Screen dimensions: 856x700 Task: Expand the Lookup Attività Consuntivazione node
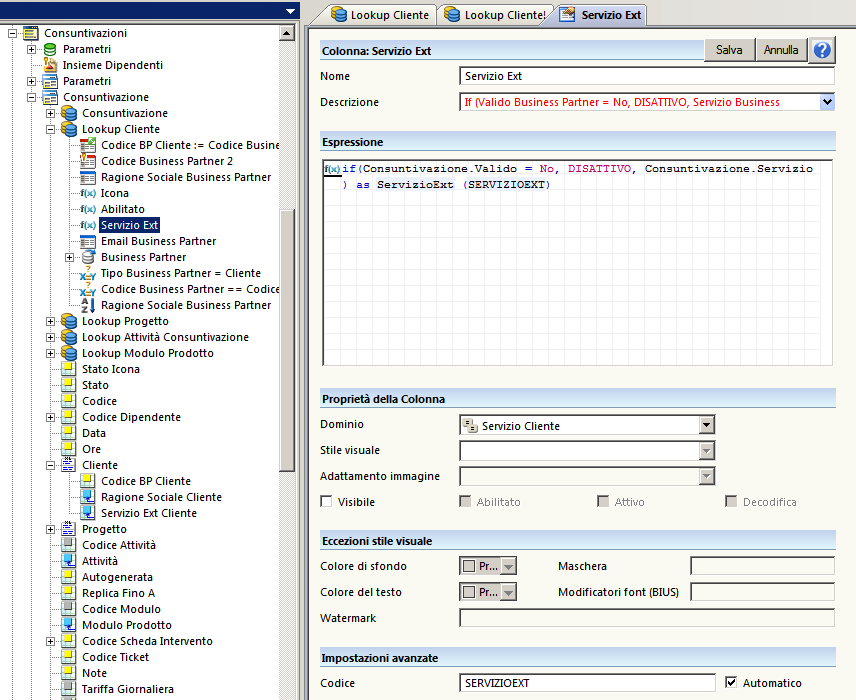(x=51, y=337)
